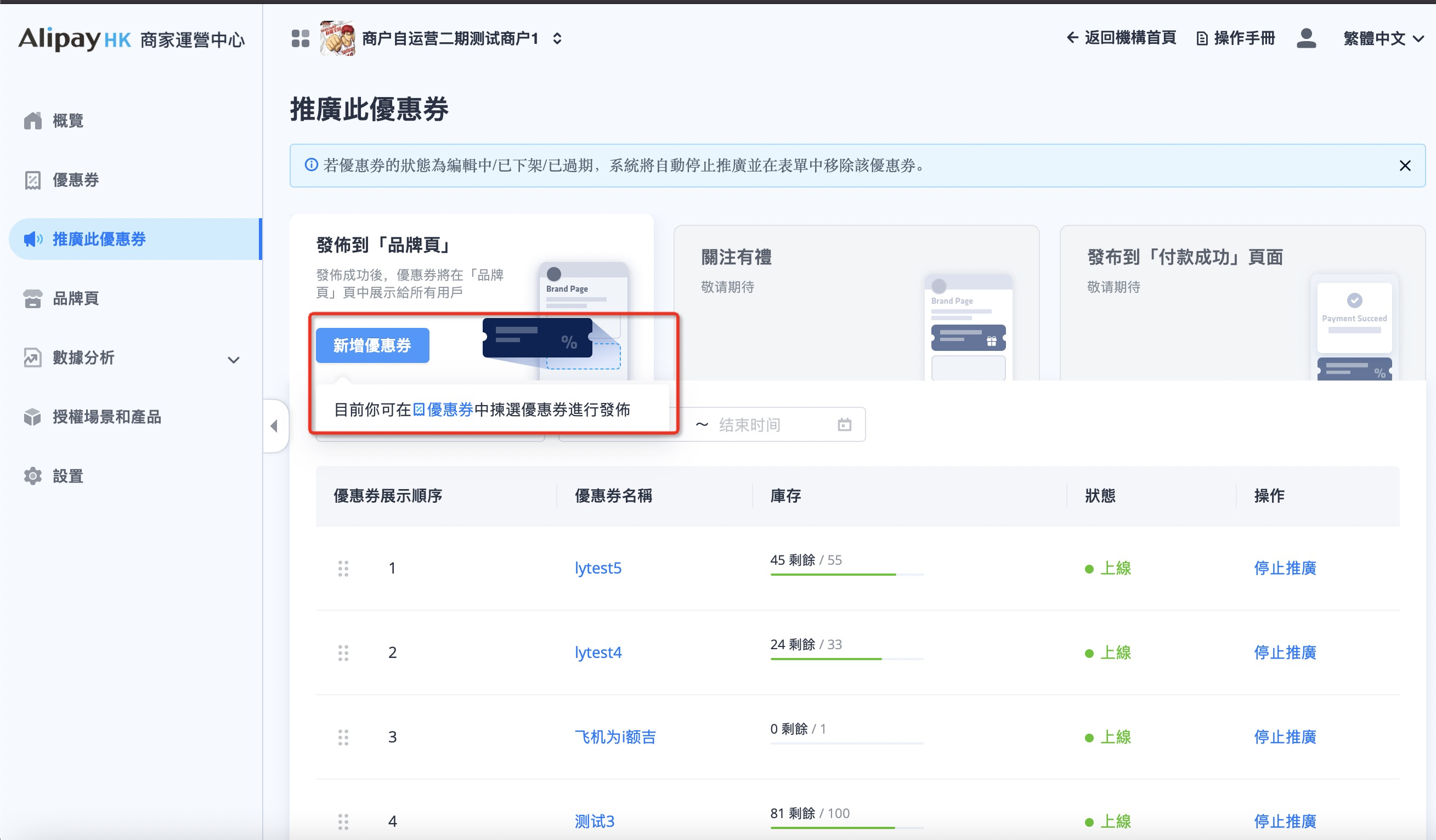The image size is (1436, 840).
Task: Collapse the left sidebar panel
Action: pyautogui.click(x=275, y=425)
